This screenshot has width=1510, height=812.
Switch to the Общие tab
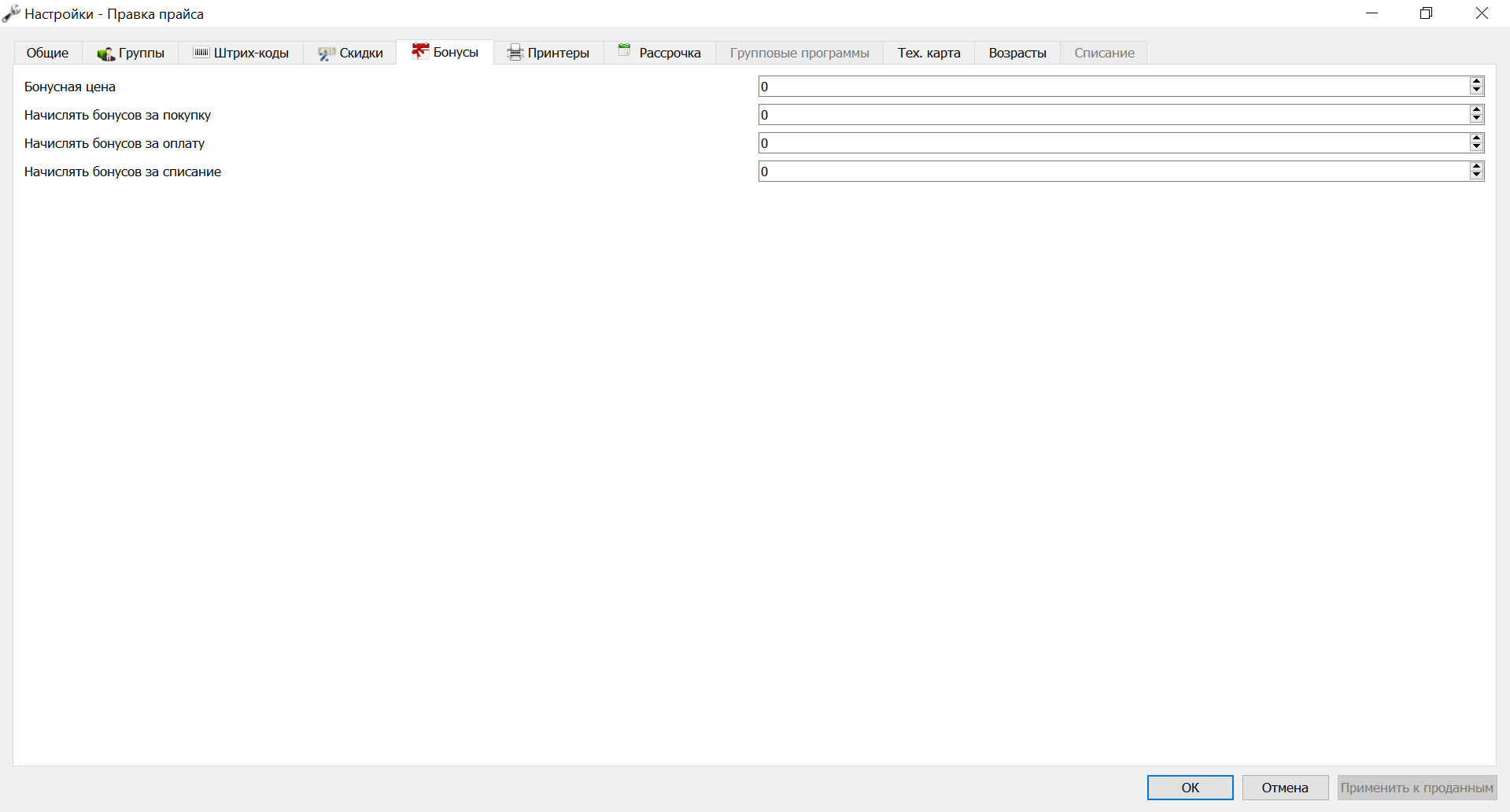pos(48,53)
